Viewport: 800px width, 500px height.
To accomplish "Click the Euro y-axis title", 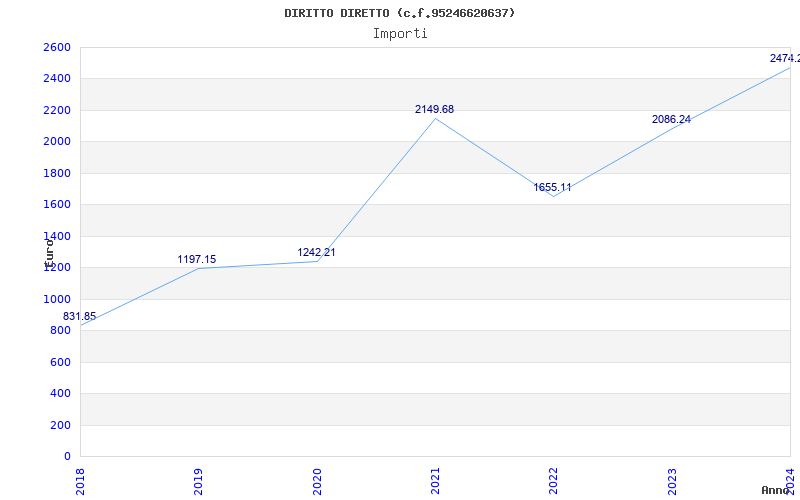I will [48, 250].
